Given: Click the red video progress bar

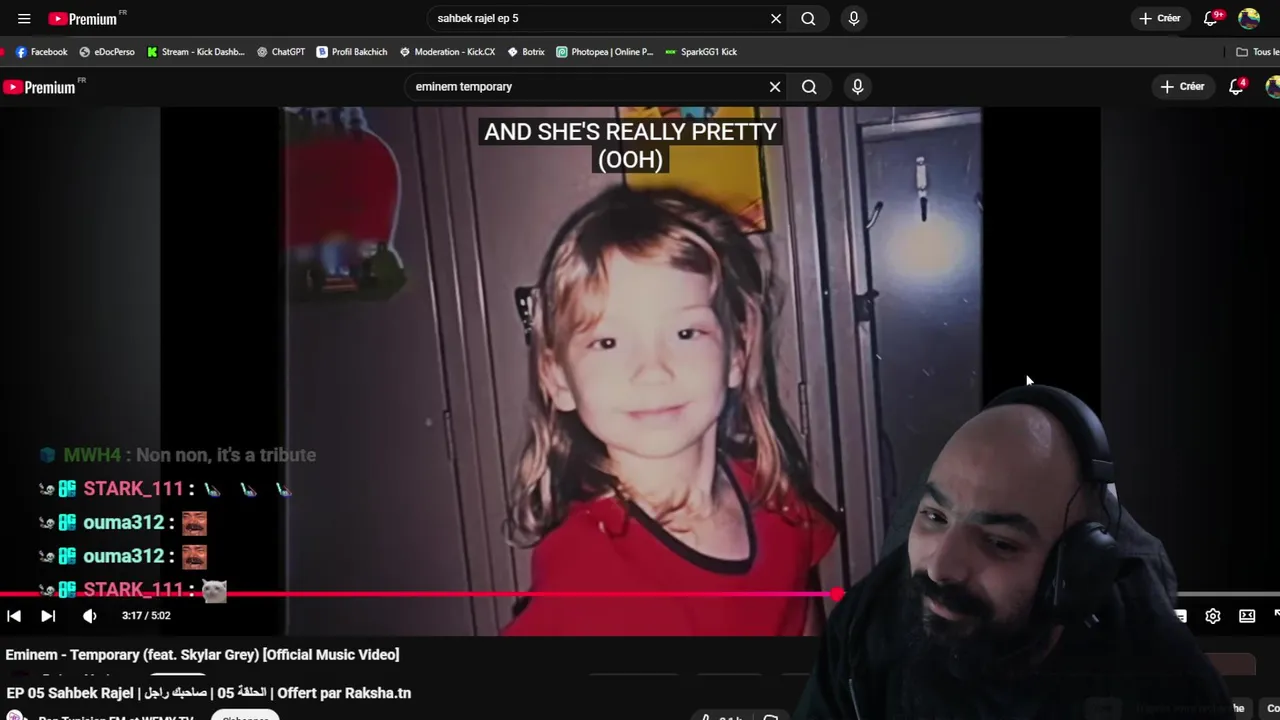Looking at the screenshot, I should [x=418, y=594].
